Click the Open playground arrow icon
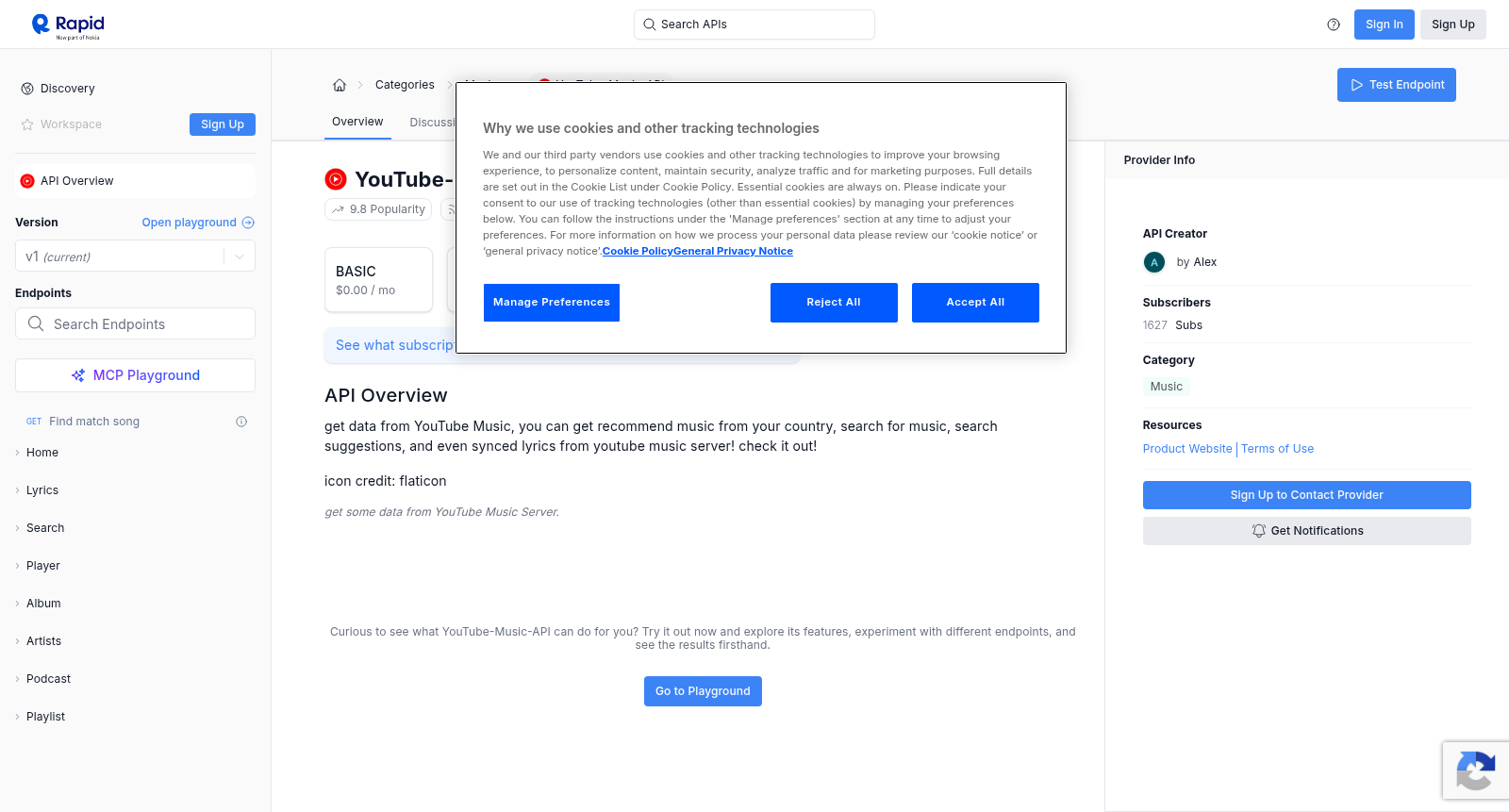1509x812 pixels. pyautogui.click(x=248, y=223)
